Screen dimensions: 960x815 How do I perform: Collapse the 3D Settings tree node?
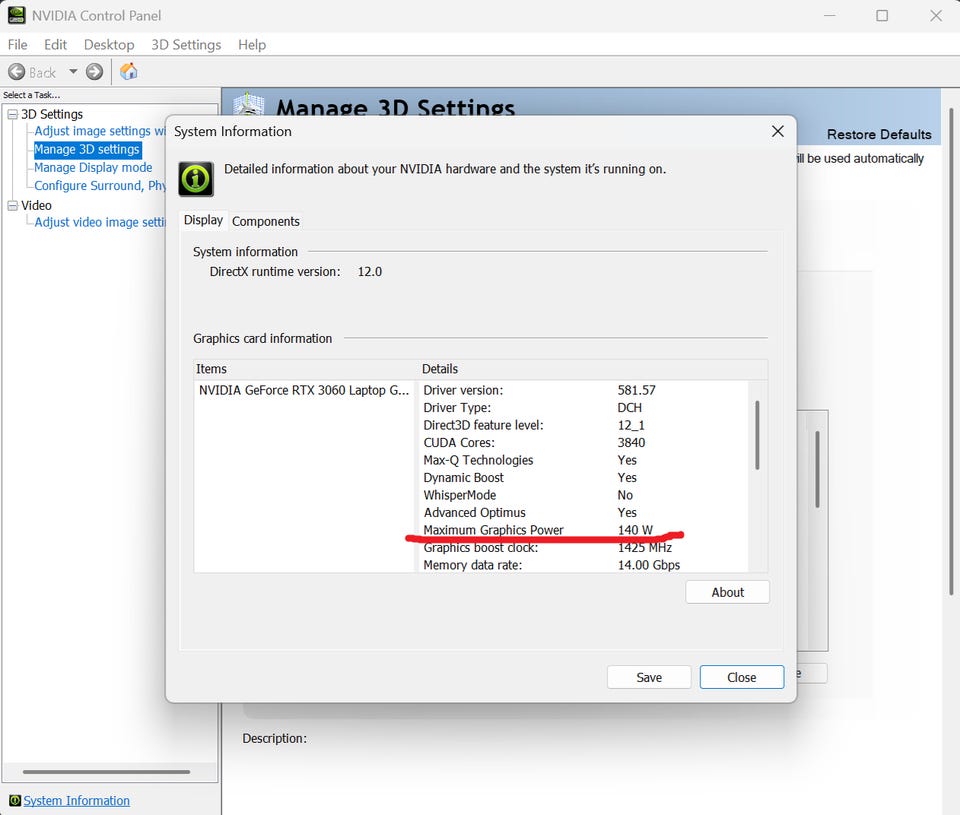click(x=12, y=115)
